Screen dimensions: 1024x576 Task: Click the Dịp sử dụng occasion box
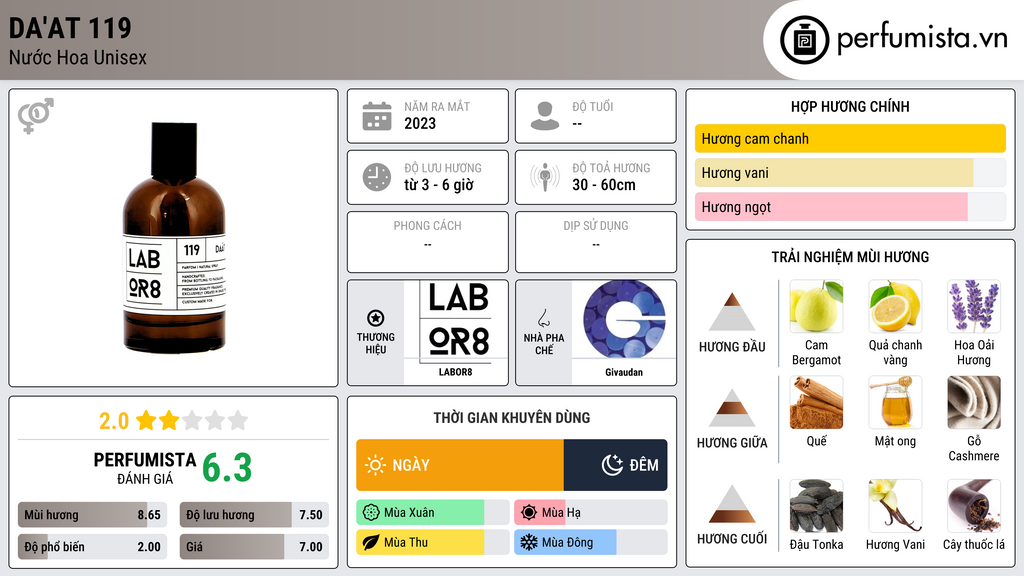(596, 242)
